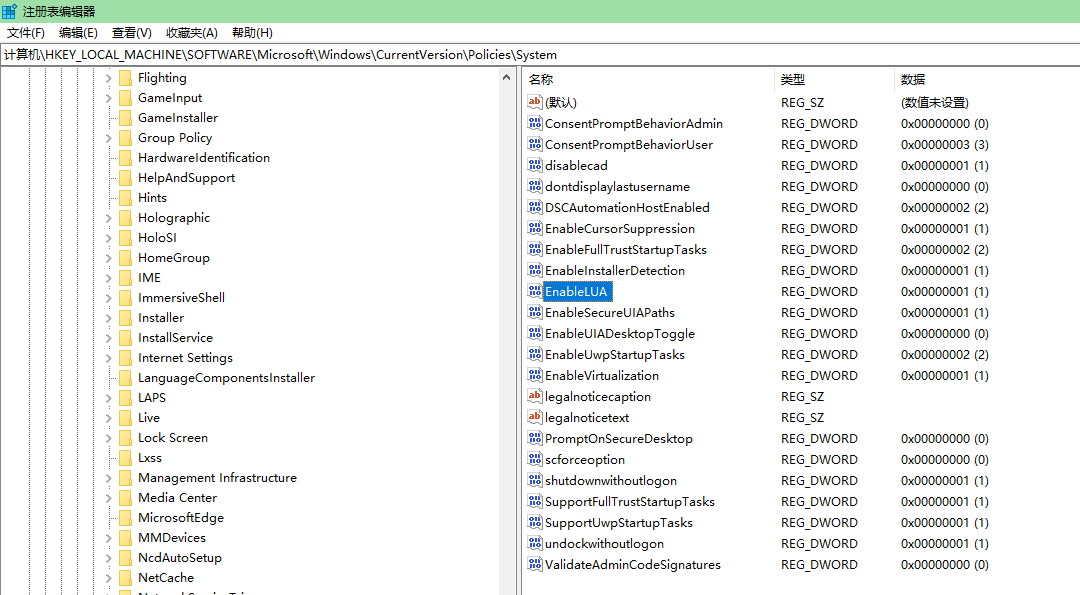Expand the Flighting registry key
This screenshot has height=595, width=1080.
coord(108,78)
